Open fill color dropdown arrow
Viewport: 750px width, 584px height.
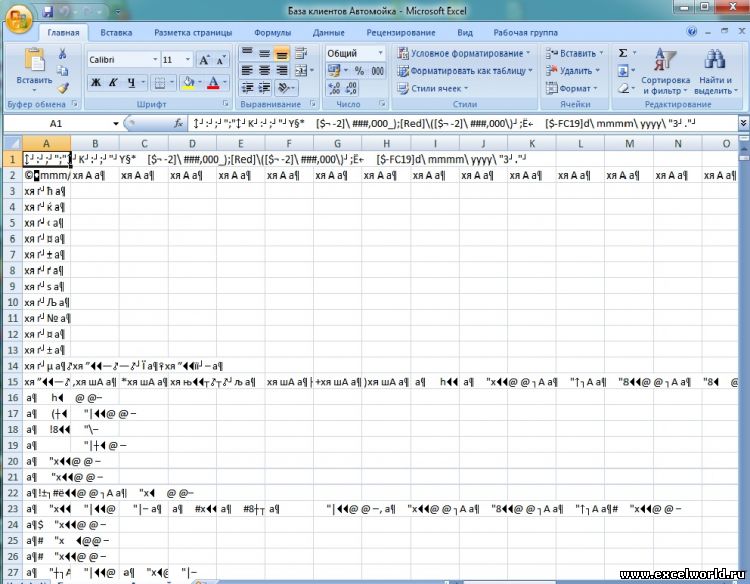pos(199,83)
